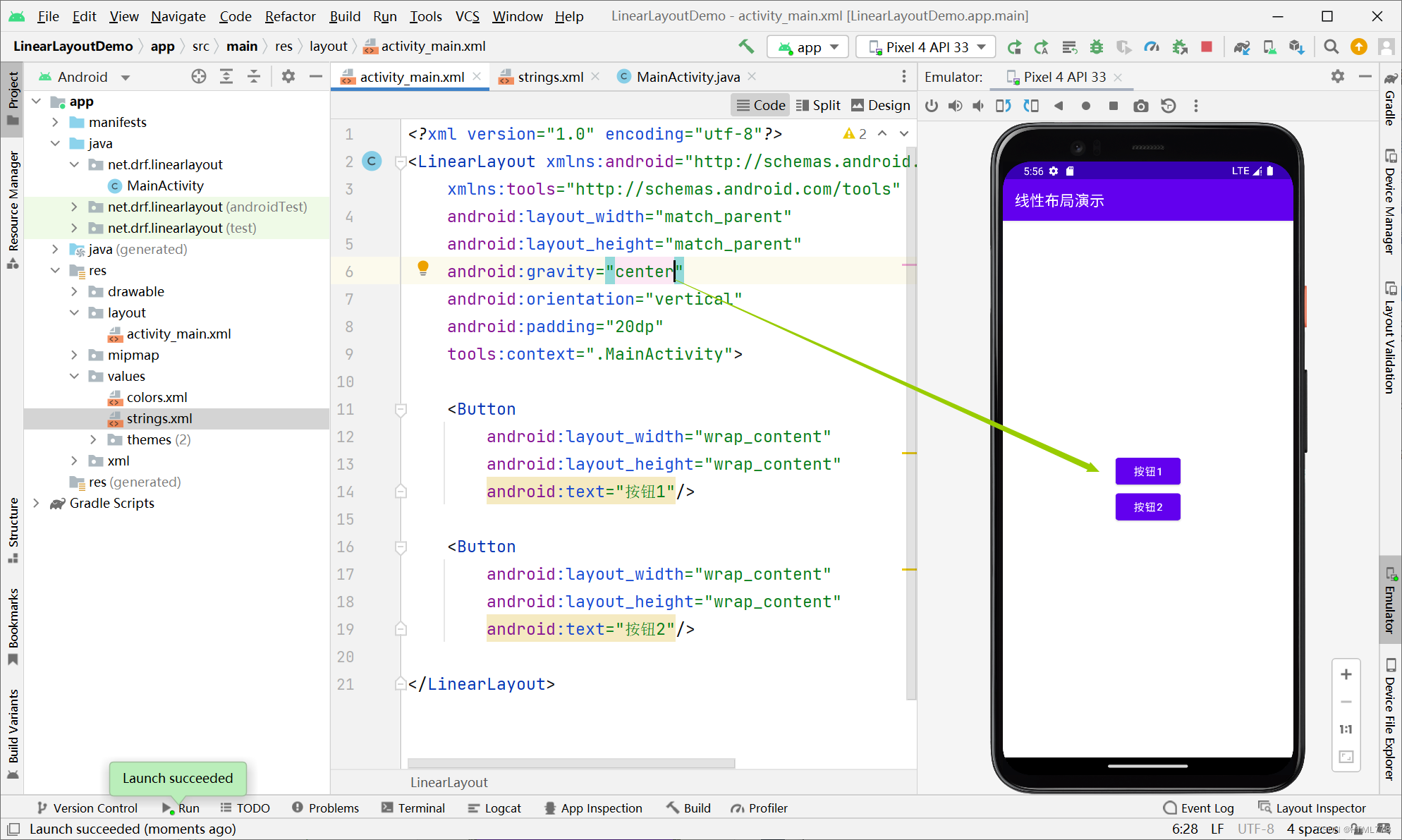This screenshot has width=1402, height=840.
Task: Open the Event Log
Action: [1198, 808]
